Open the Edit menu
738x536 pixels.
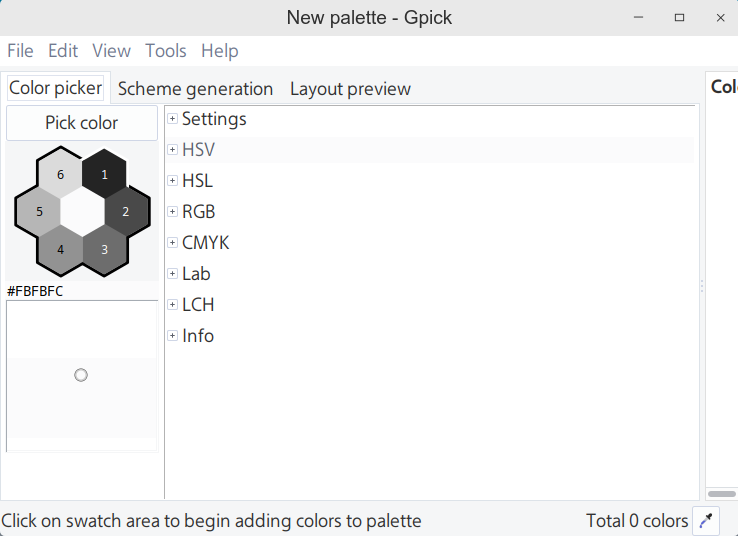coord(63,50)
